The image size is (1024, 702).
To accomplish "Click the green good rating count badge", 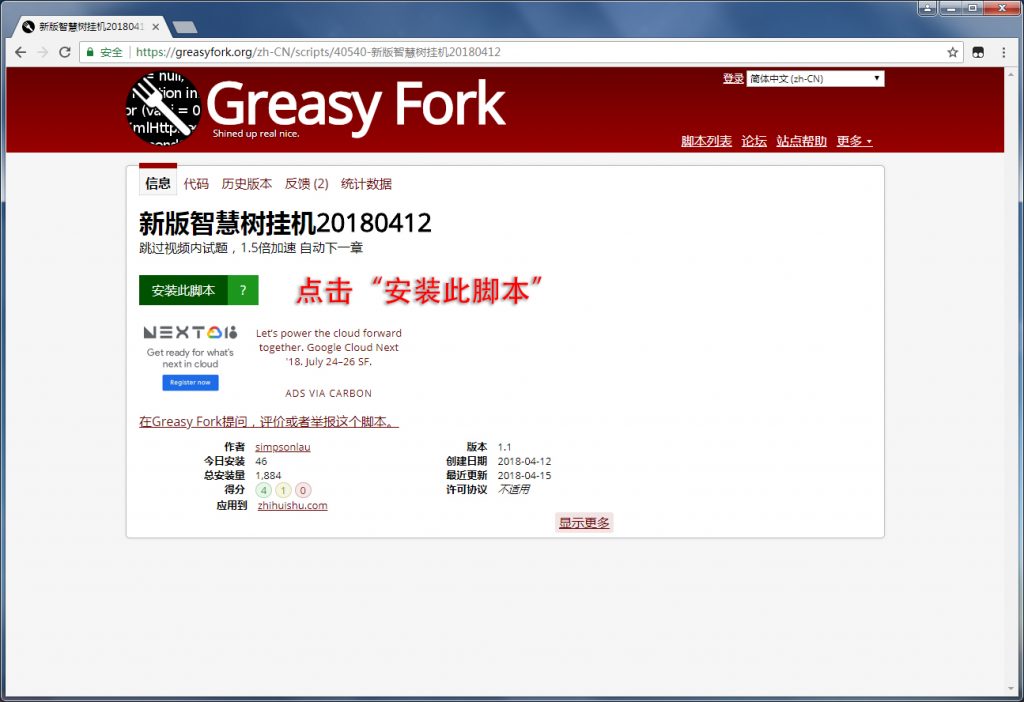I will point(264,490).
